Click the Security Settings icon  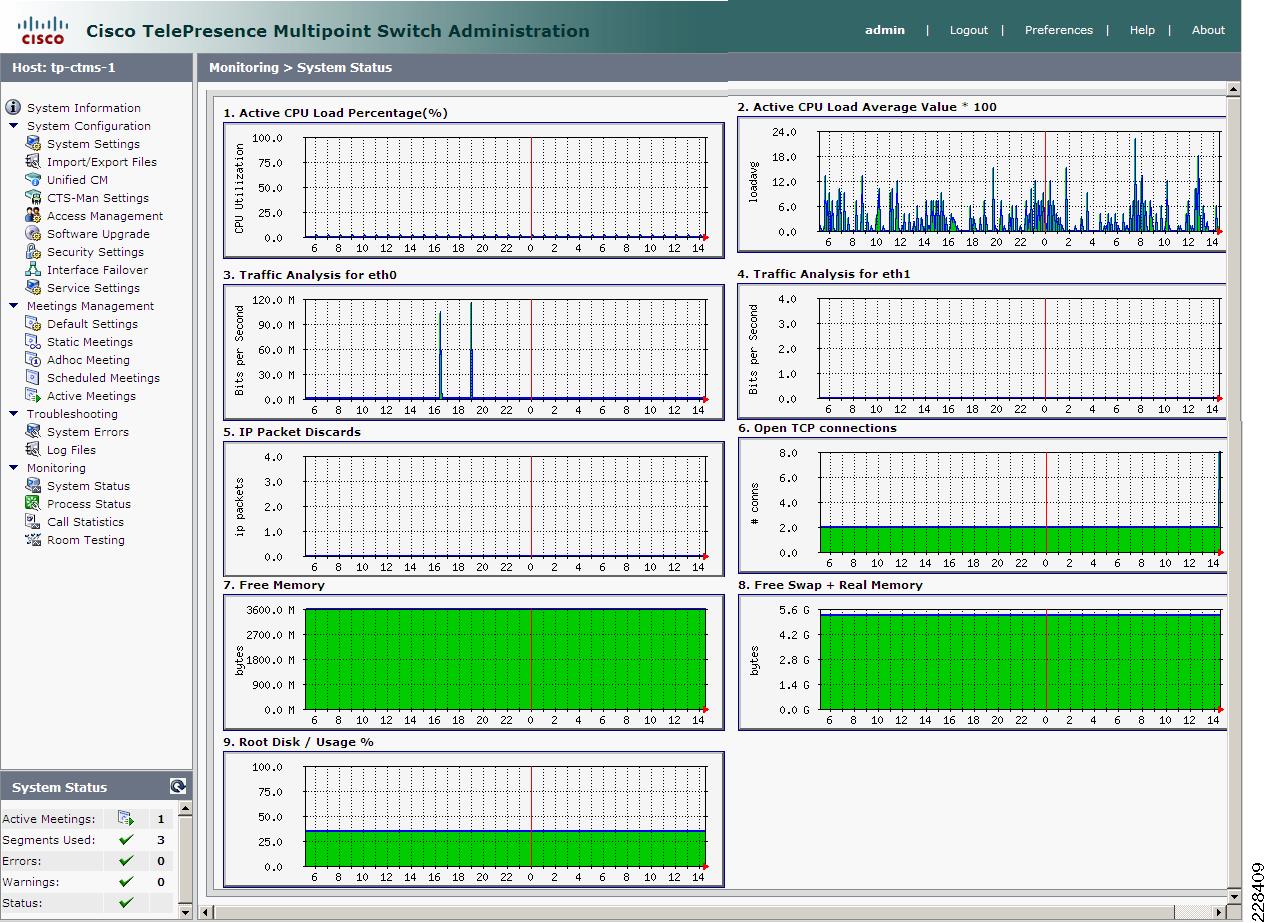(x=33, y=252)
